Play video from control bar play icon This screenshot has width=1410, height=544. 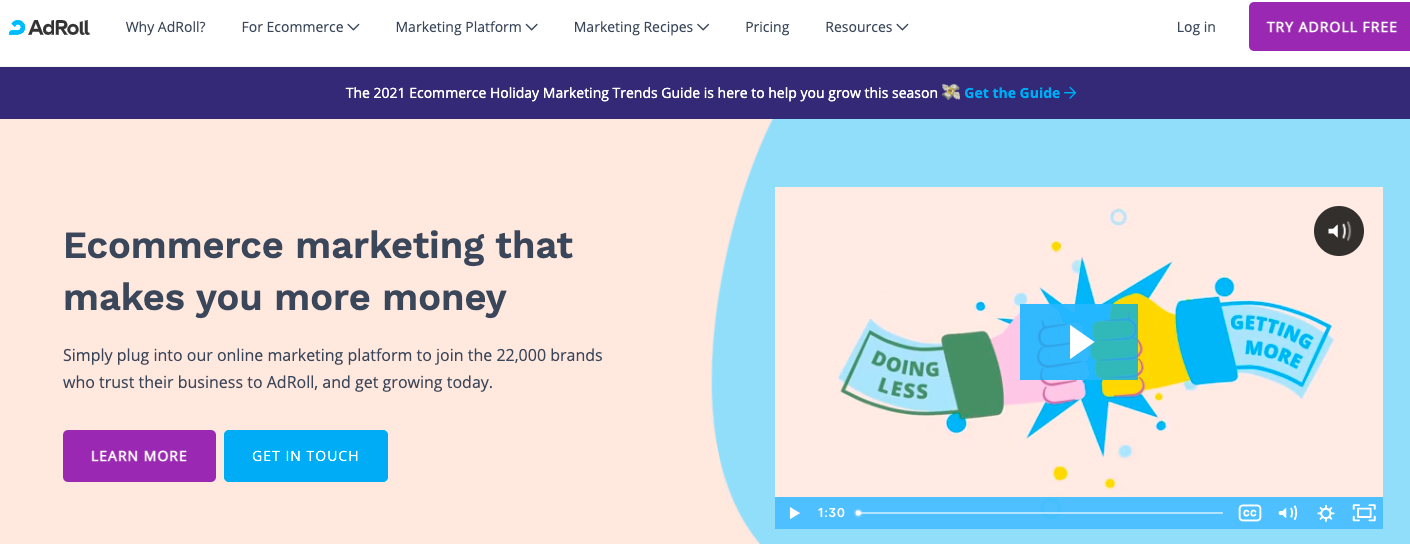point(795,513)
